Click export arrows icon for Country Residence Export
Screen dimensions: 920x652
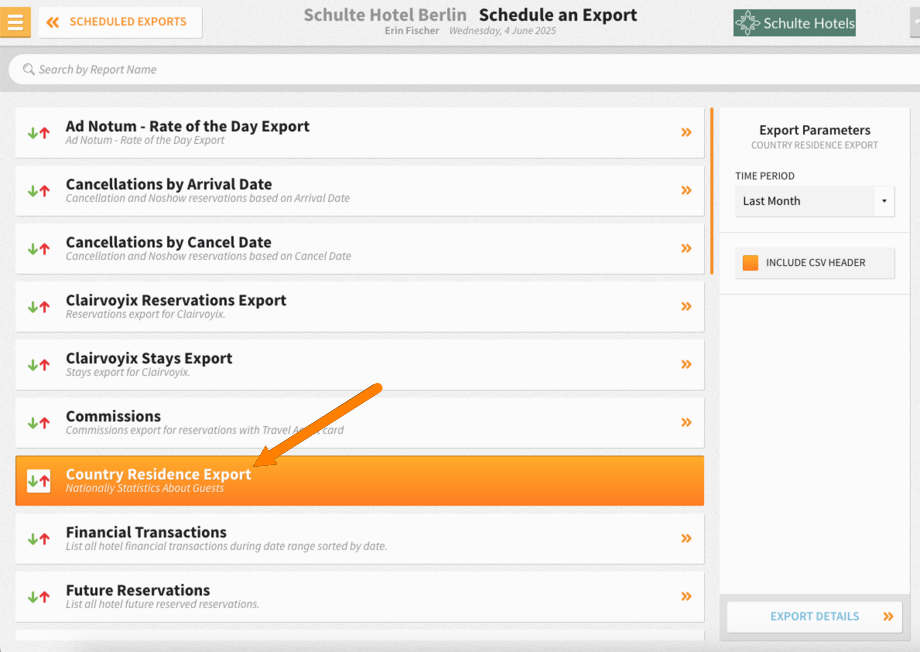click(39, 481)
